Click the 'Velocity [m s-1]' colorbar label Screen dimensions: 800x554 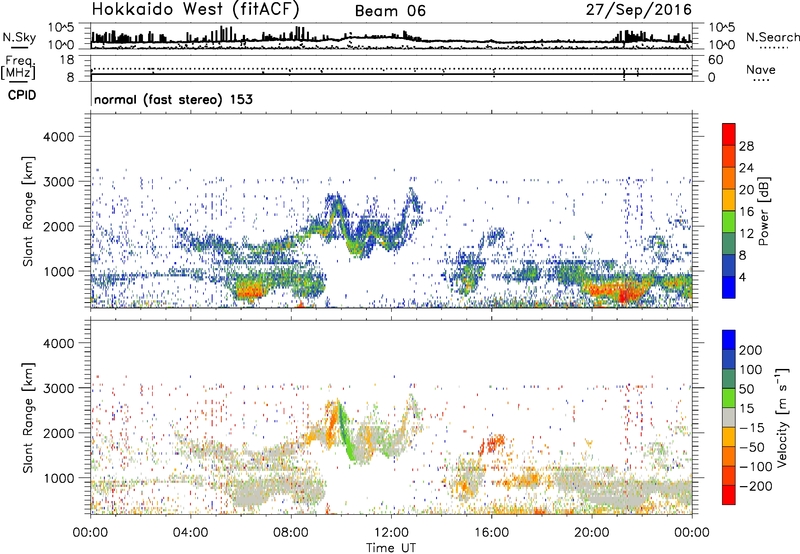[782, 417]
